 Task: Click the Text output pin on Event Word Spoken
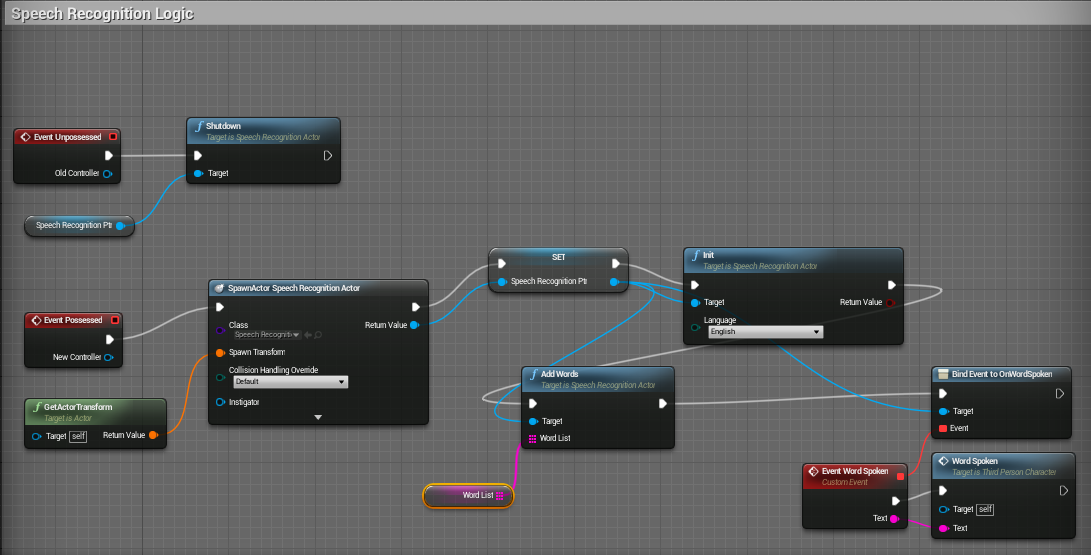point(894,519)
